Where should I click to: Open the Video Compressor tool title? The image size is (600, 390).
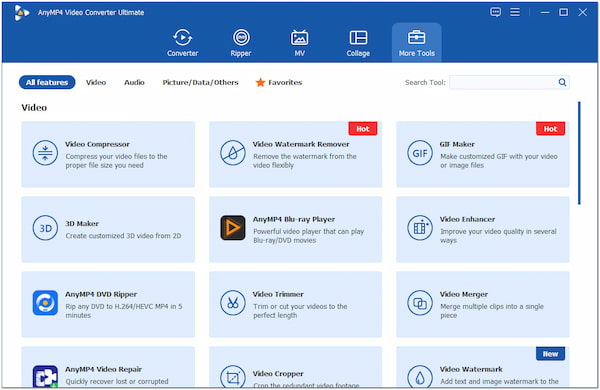click(97, 144)
